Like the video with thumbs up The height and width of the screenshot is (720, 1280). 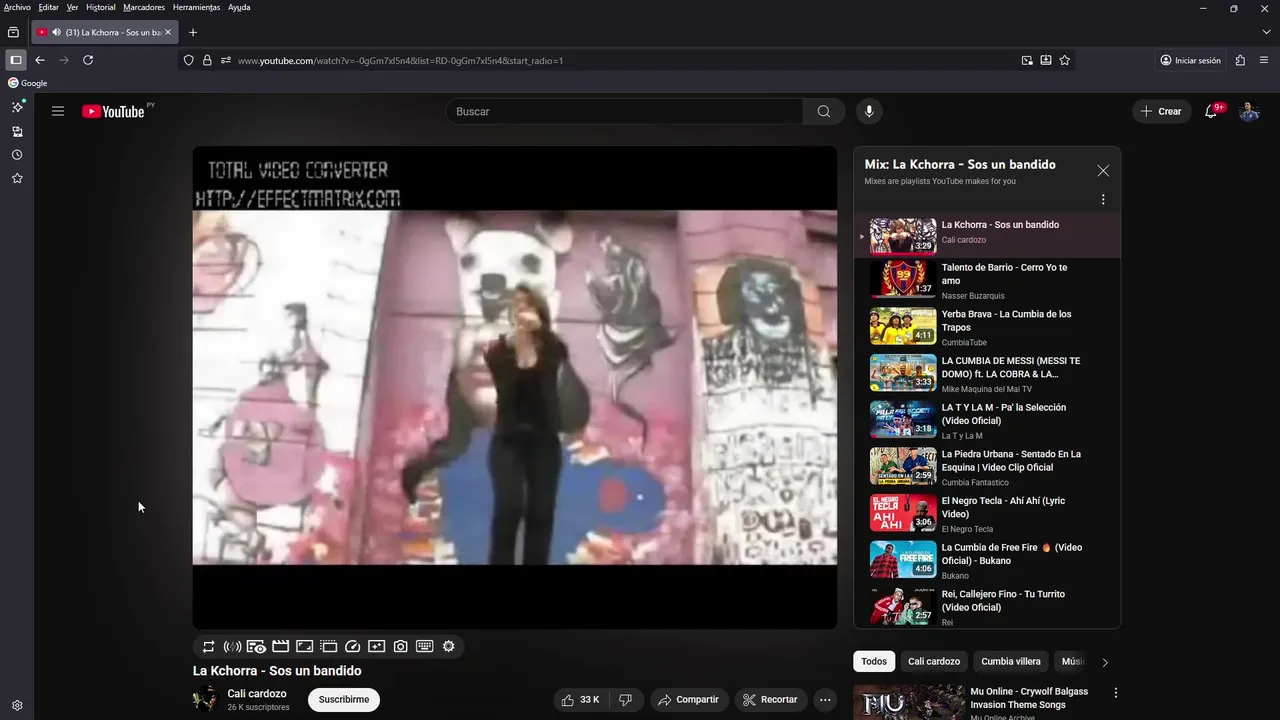(x=580, y=700)
